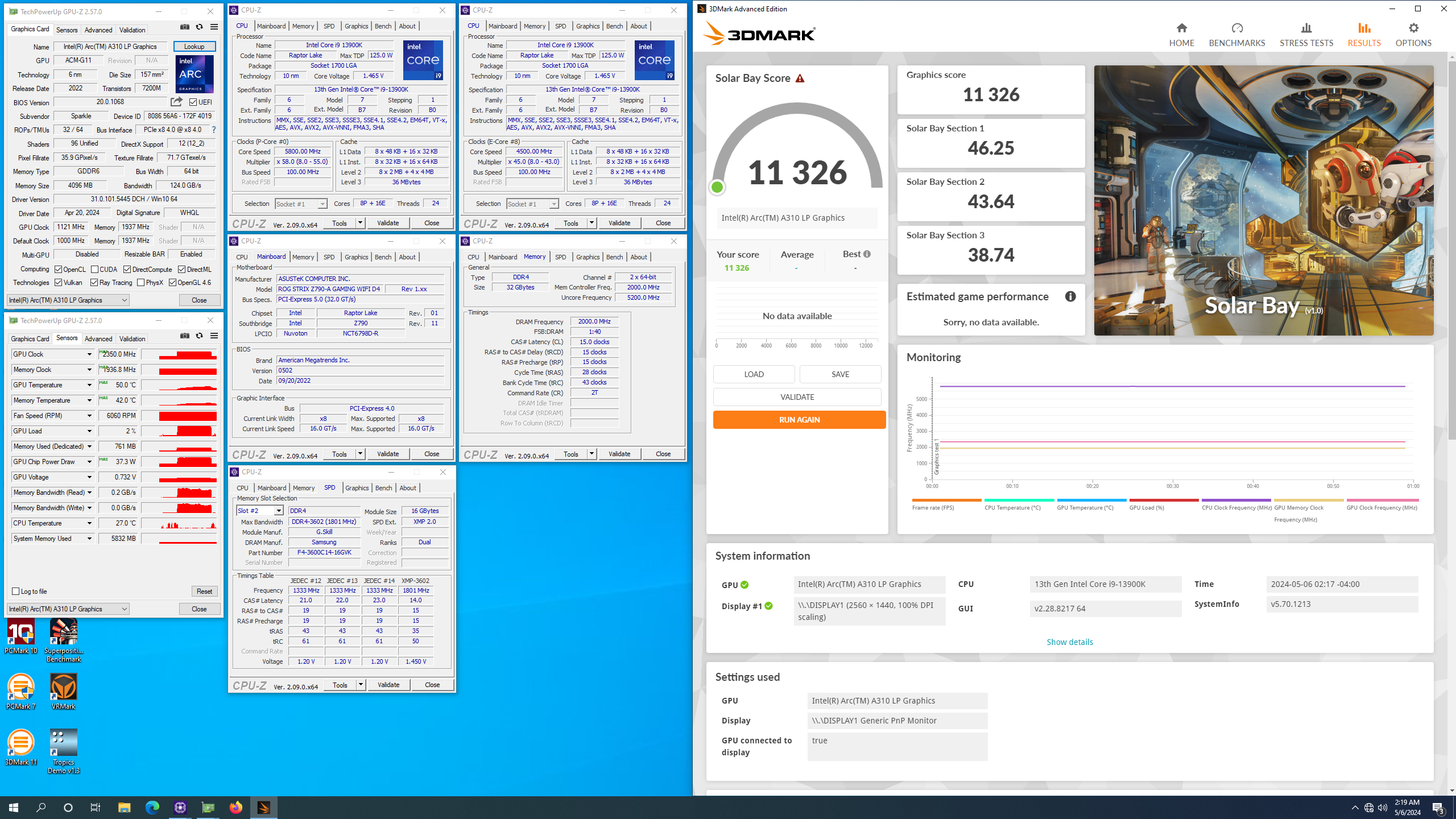Open RESULTS section in 3DMark
The image size is (1456, 819).
pos(1363,35)
